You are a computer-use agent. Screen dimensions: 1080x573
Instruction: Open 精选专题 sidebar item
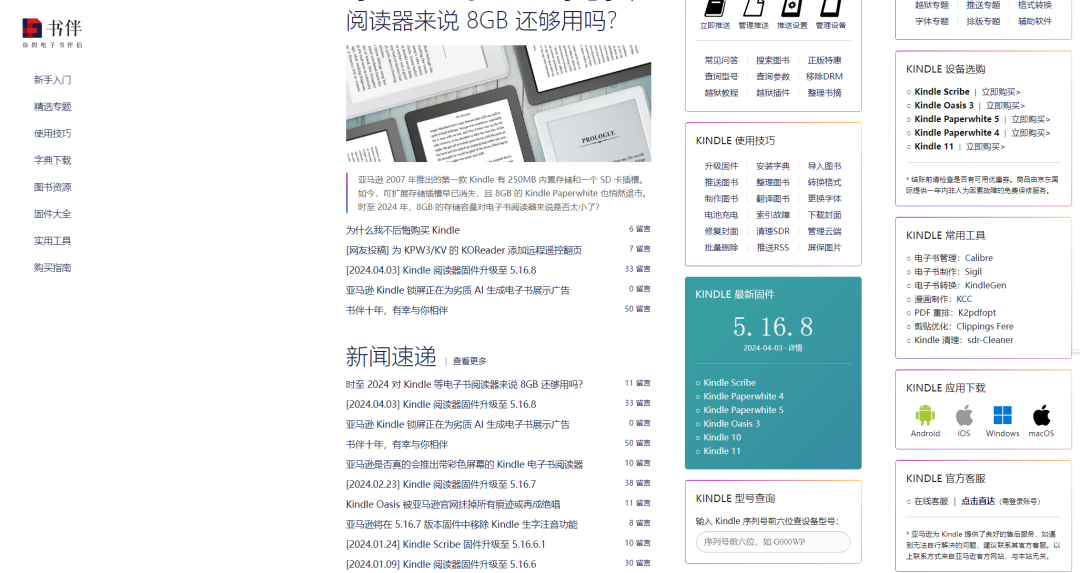click(x=52, y=107)
